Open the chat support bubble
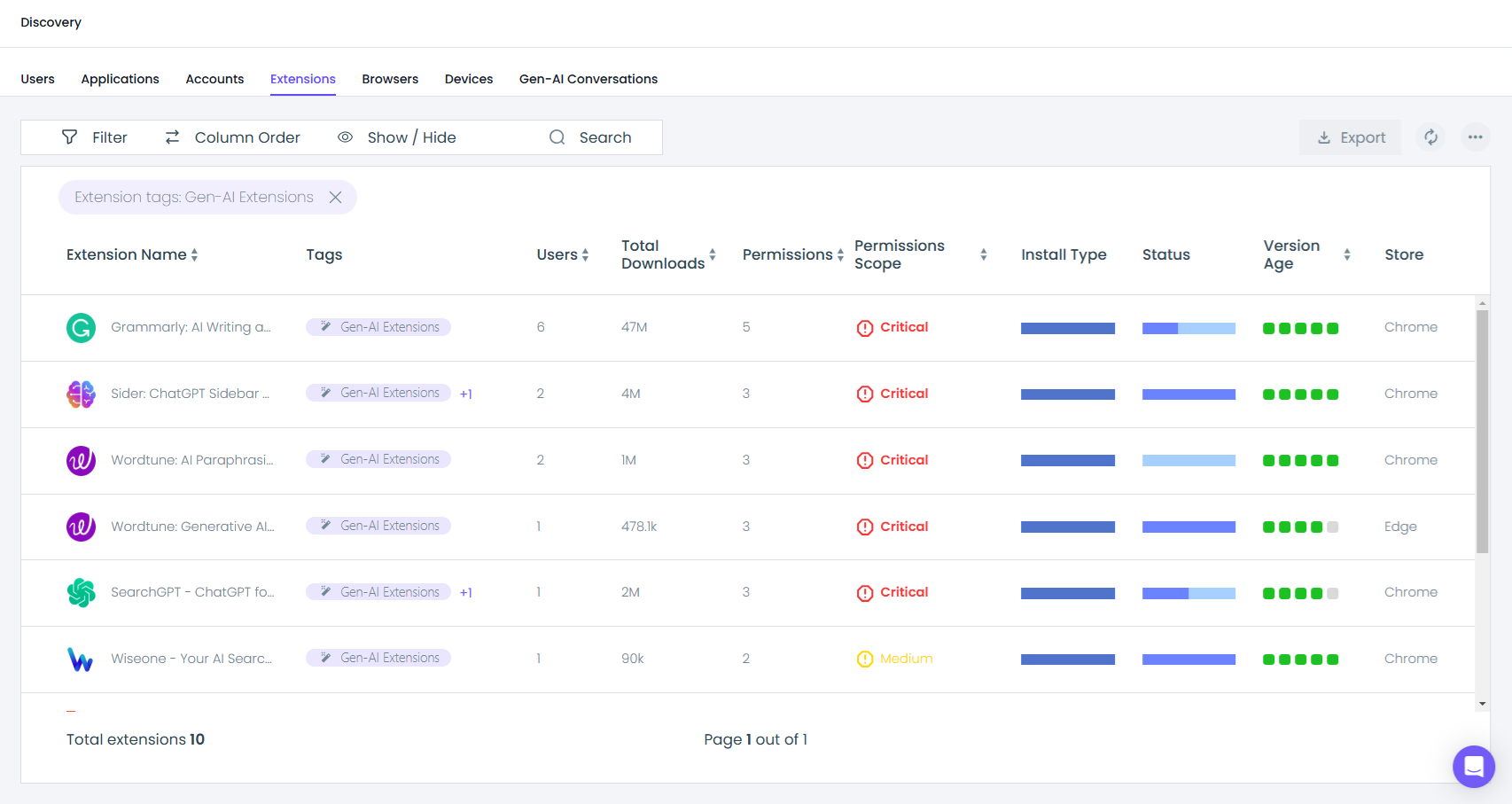The height and width of the screenshot is (804, 1512). click(x=1474, y=766)
